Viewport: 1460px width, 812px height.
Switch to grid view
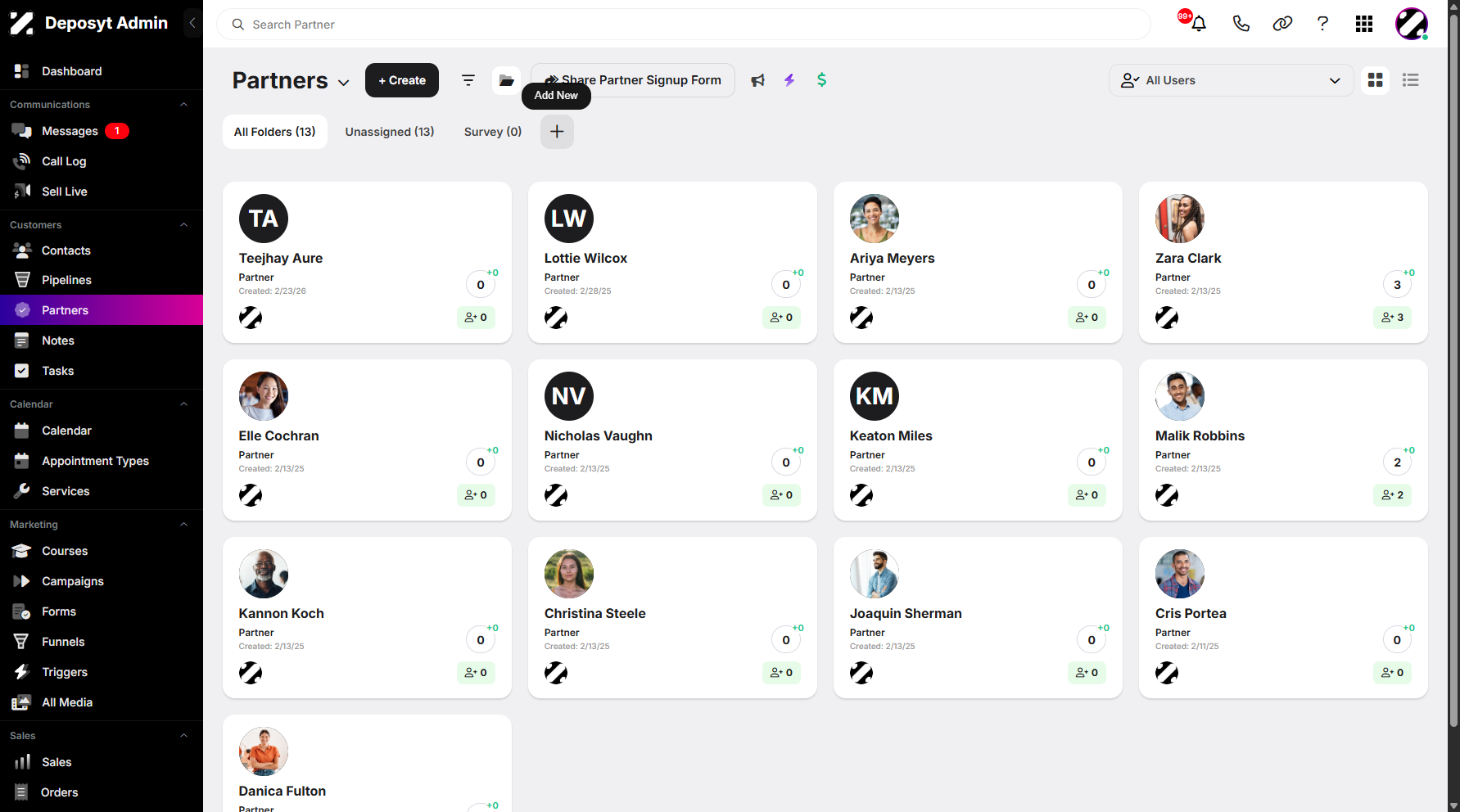(1376, 80)
